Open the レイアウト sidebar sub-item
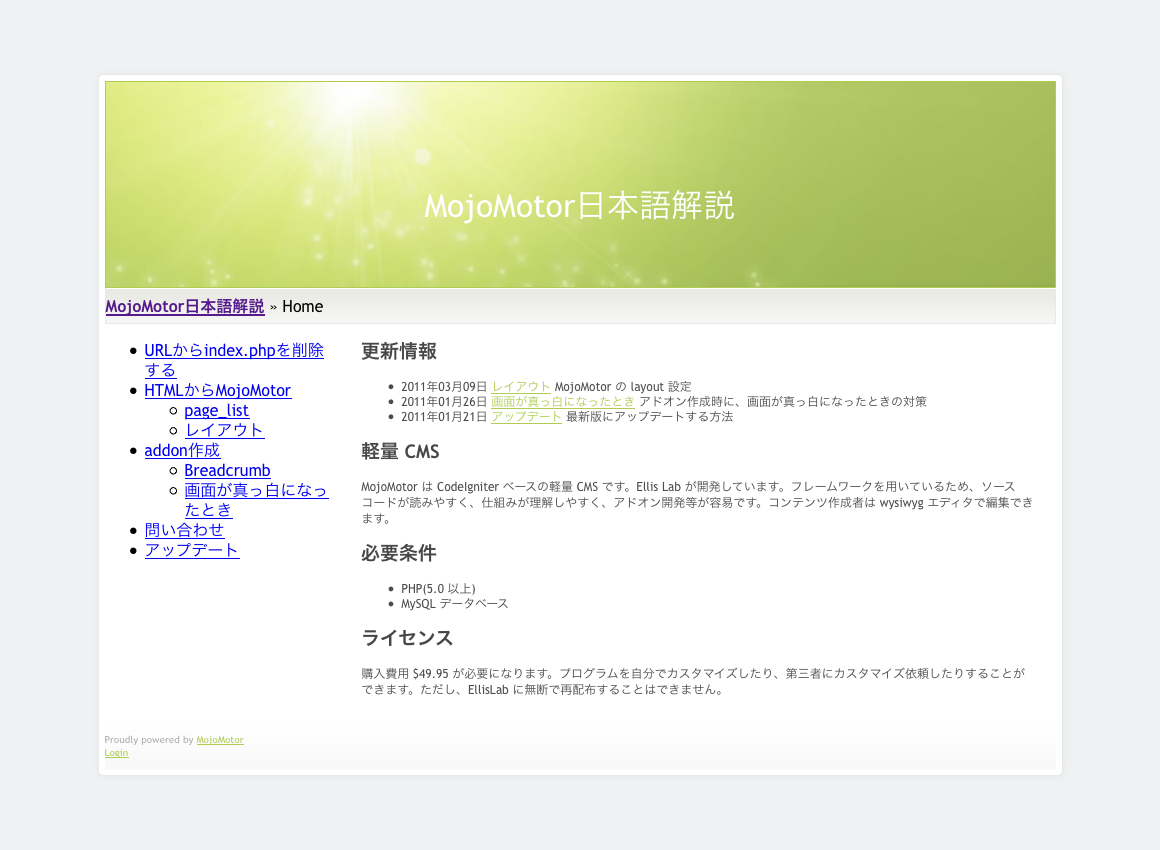Viewport: 1160px width, 850px height. [224, 430]
